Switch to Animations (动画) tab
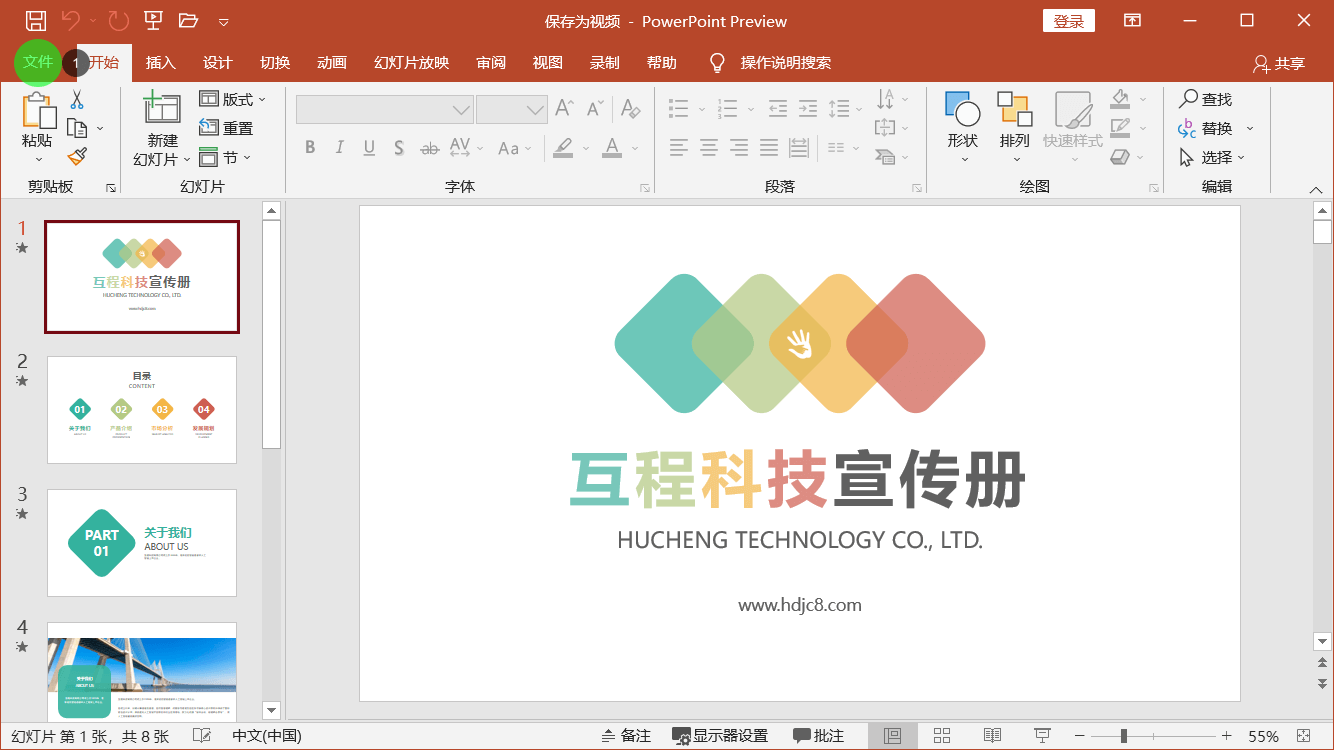 [x=331, y=63]
